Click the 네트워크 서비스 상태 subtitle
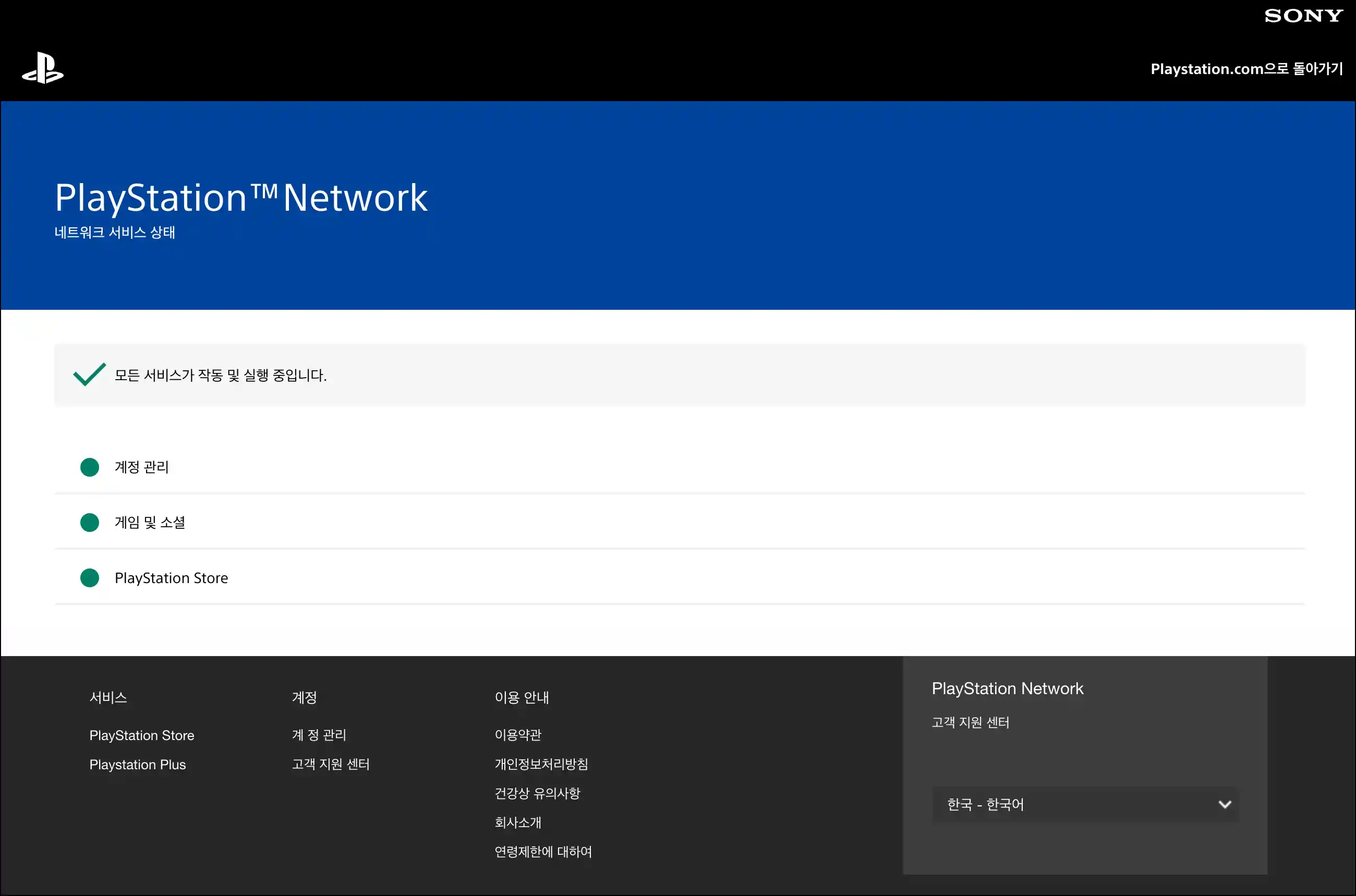The width and height of the screenshot is (1356, 896). pos(114,232)
